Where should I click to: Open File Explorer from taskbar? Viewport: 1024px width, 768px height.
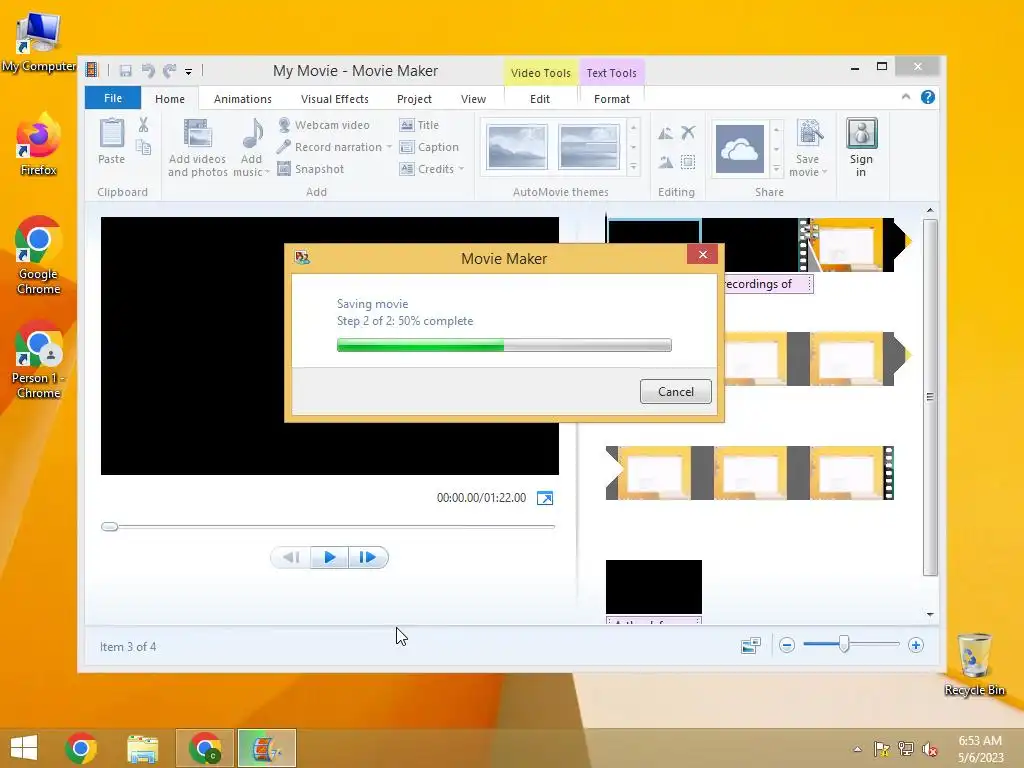(x=142, y=748)
